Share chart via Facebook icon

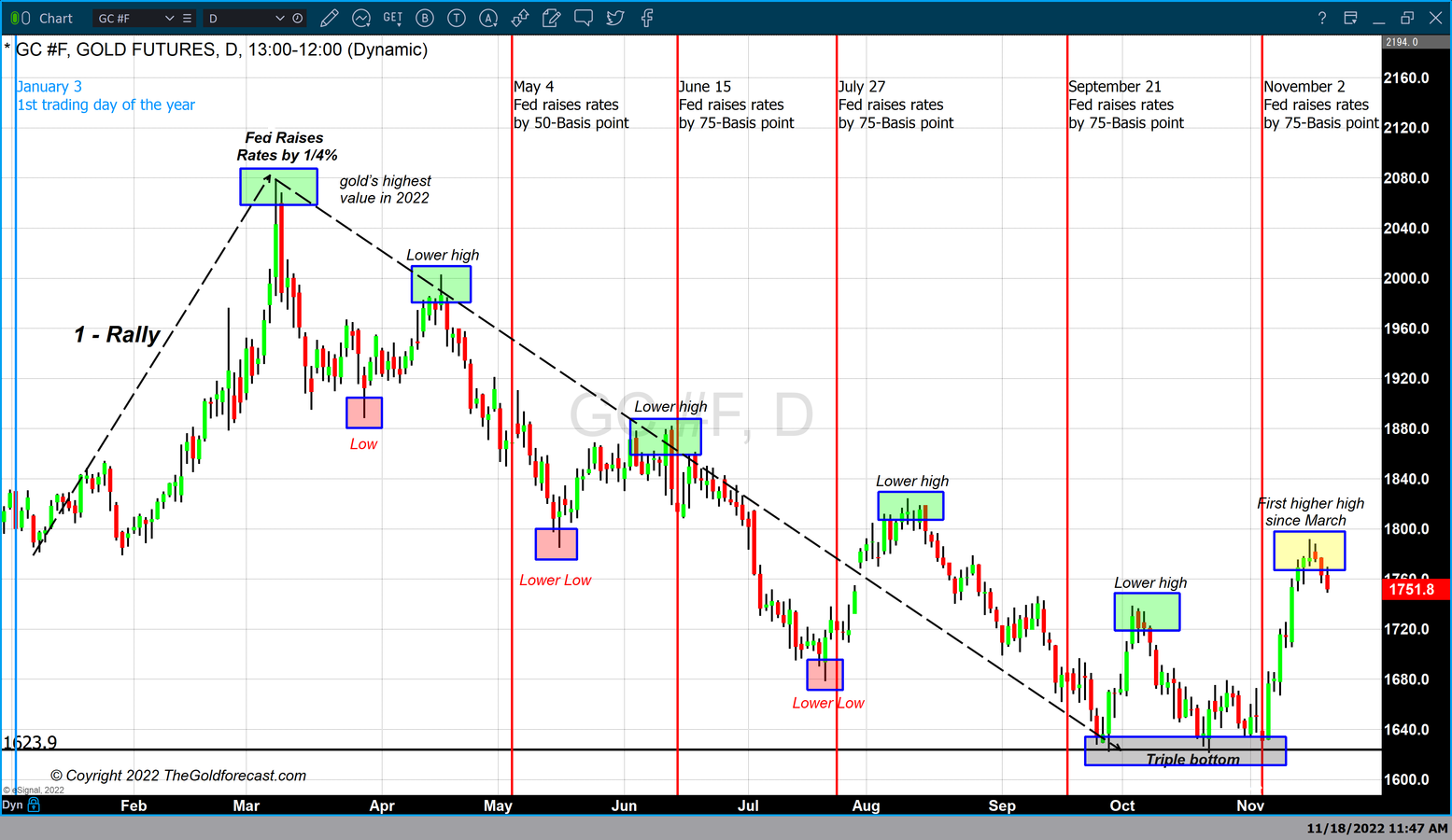[x=647, y=18]
